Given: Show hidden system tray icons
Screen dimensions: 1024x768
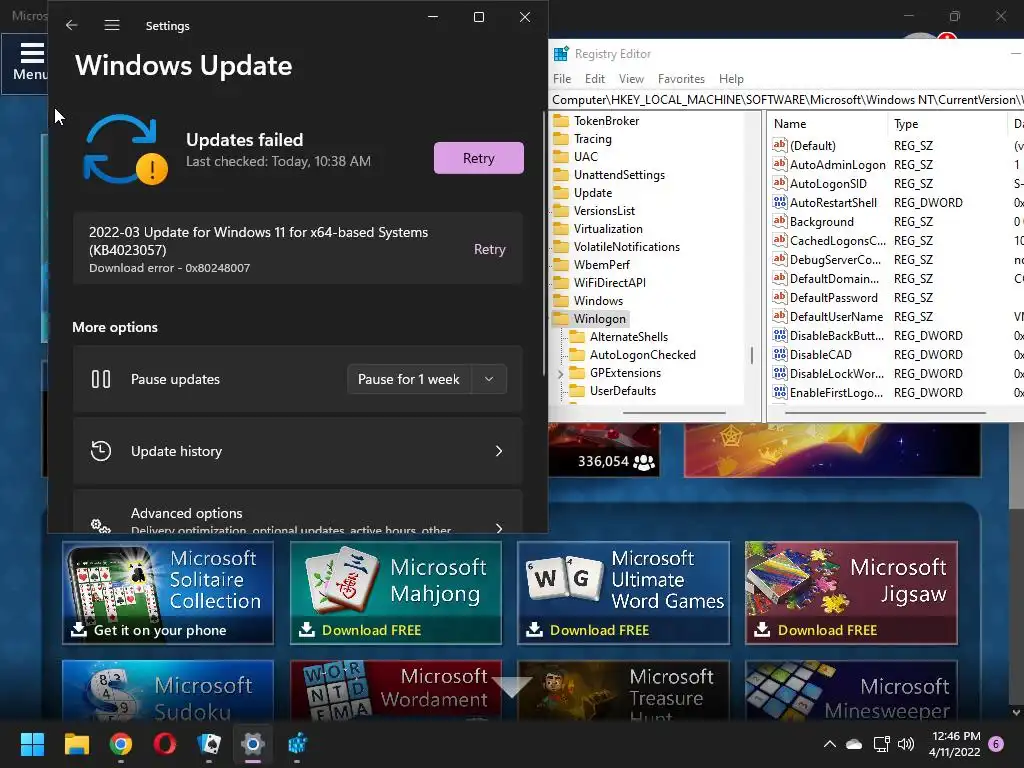Looking at the screenshot, I should point(829,744).
